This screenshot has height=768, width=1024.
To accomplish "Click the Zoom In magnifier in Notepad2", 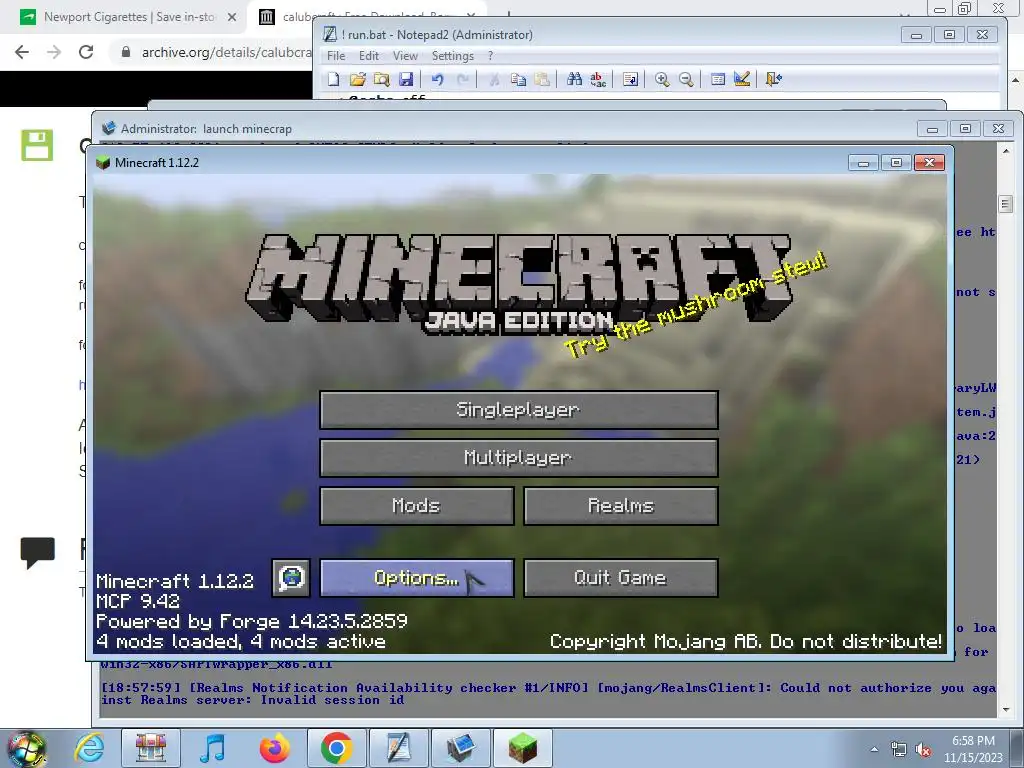I will coord(662,80).
